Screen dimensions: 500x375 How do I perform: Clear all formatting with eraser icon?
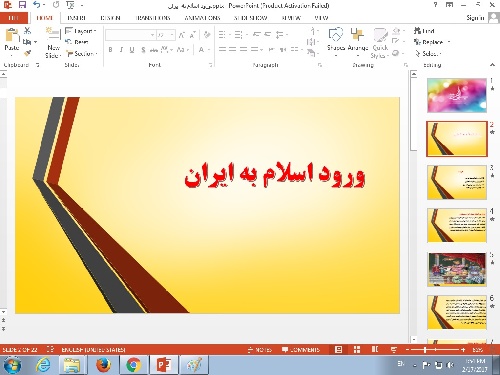pyautogui.click(x=207, y=35)
